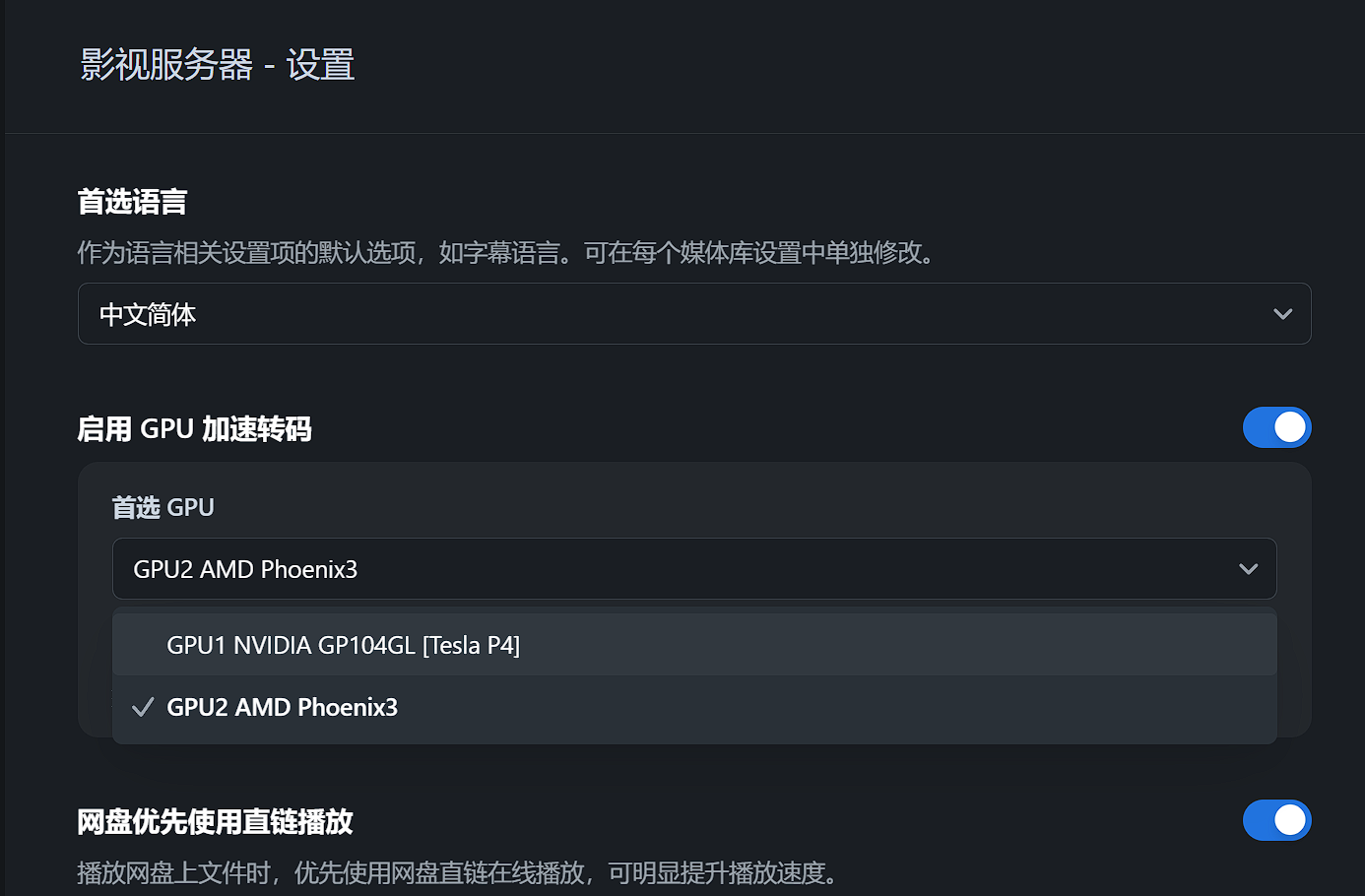Turn off the 网盘优先使用直链播放 toggle
The height and width of the screenshot is (896, 1365).
[1276, 820]
